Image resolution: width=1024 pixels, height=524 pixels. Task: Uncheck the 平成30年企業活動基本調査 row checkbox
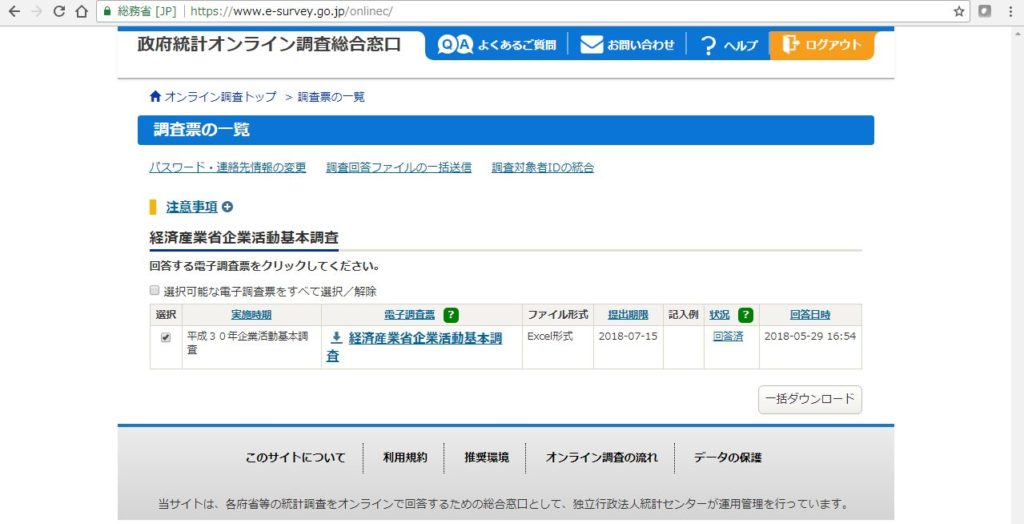(166, 338)
